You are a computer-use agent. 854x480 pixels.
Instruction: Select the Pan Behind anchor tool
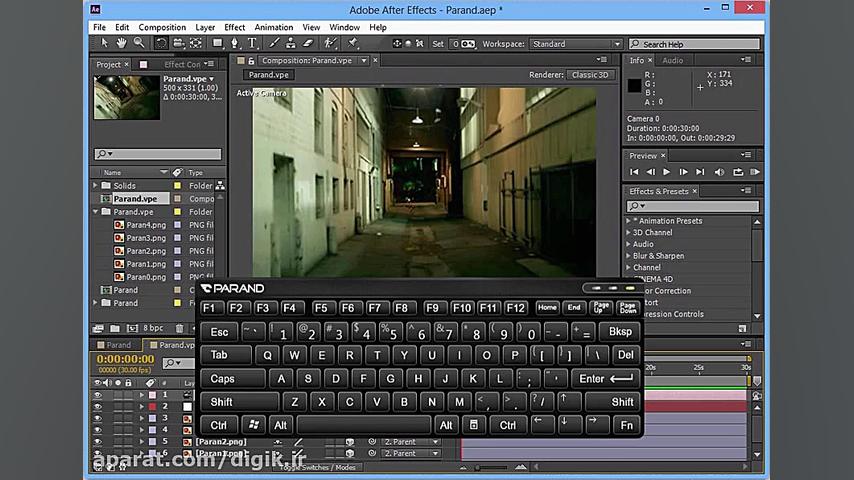196,43
